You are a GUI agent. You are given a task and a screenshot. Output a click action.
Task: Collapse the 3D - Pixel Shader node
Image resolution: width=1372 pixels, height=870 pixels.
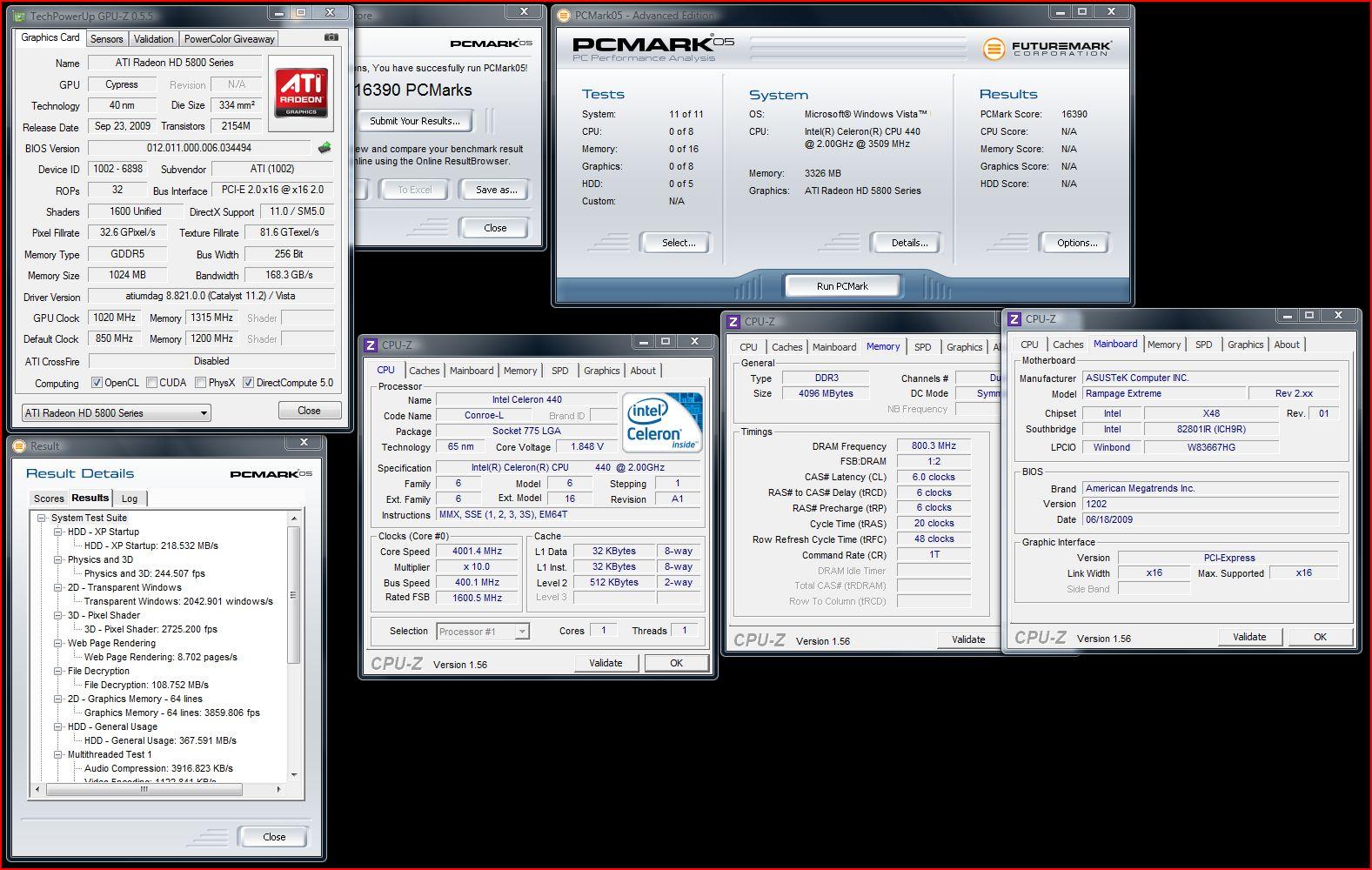(x=57, y=615)
